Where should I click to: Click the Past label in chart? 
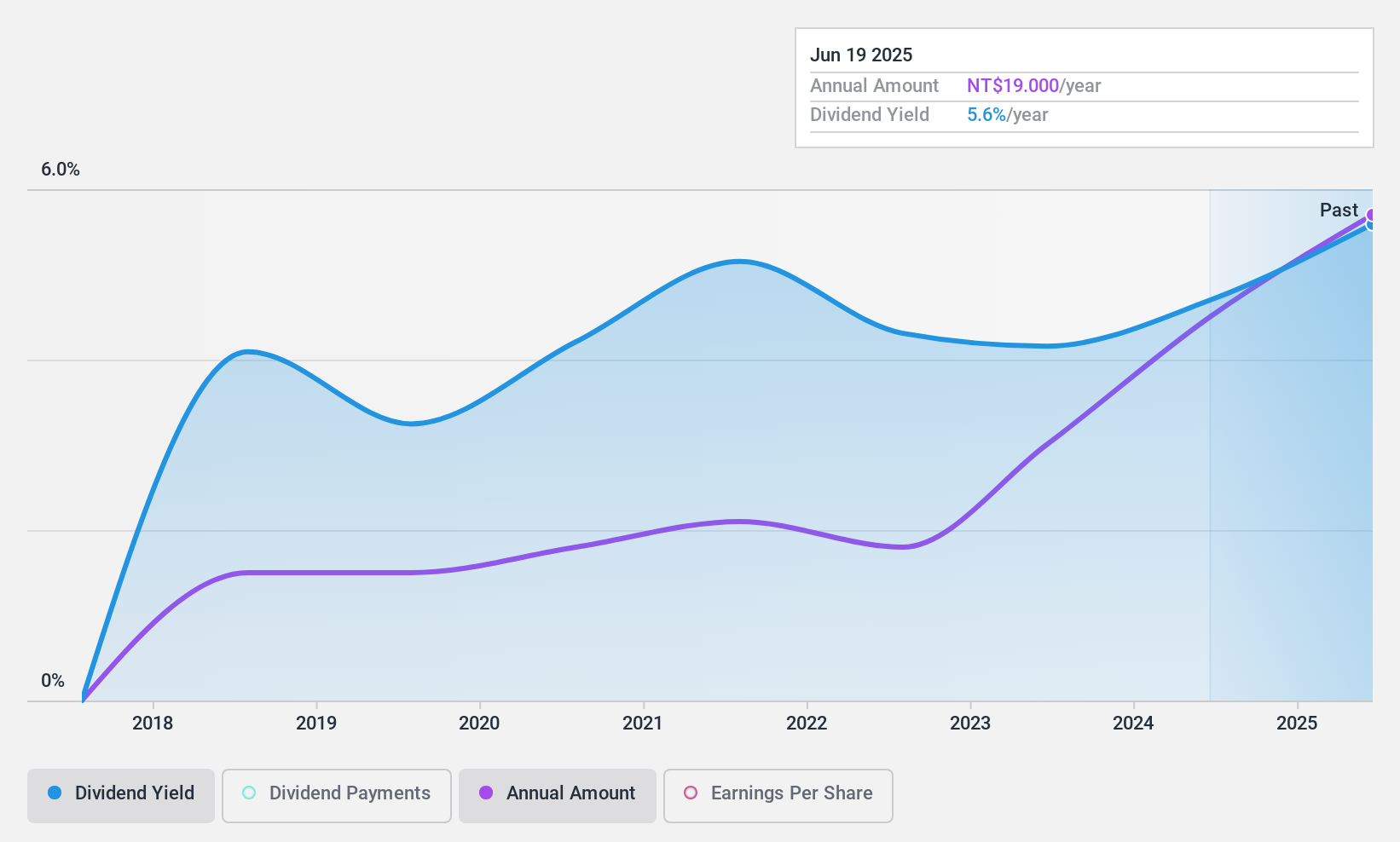pyautogui.click(x=1339, y=210)
